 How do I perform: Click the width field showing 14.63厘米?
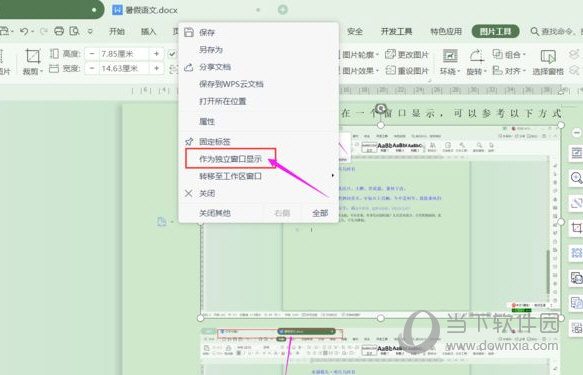(x=124, y=68)
